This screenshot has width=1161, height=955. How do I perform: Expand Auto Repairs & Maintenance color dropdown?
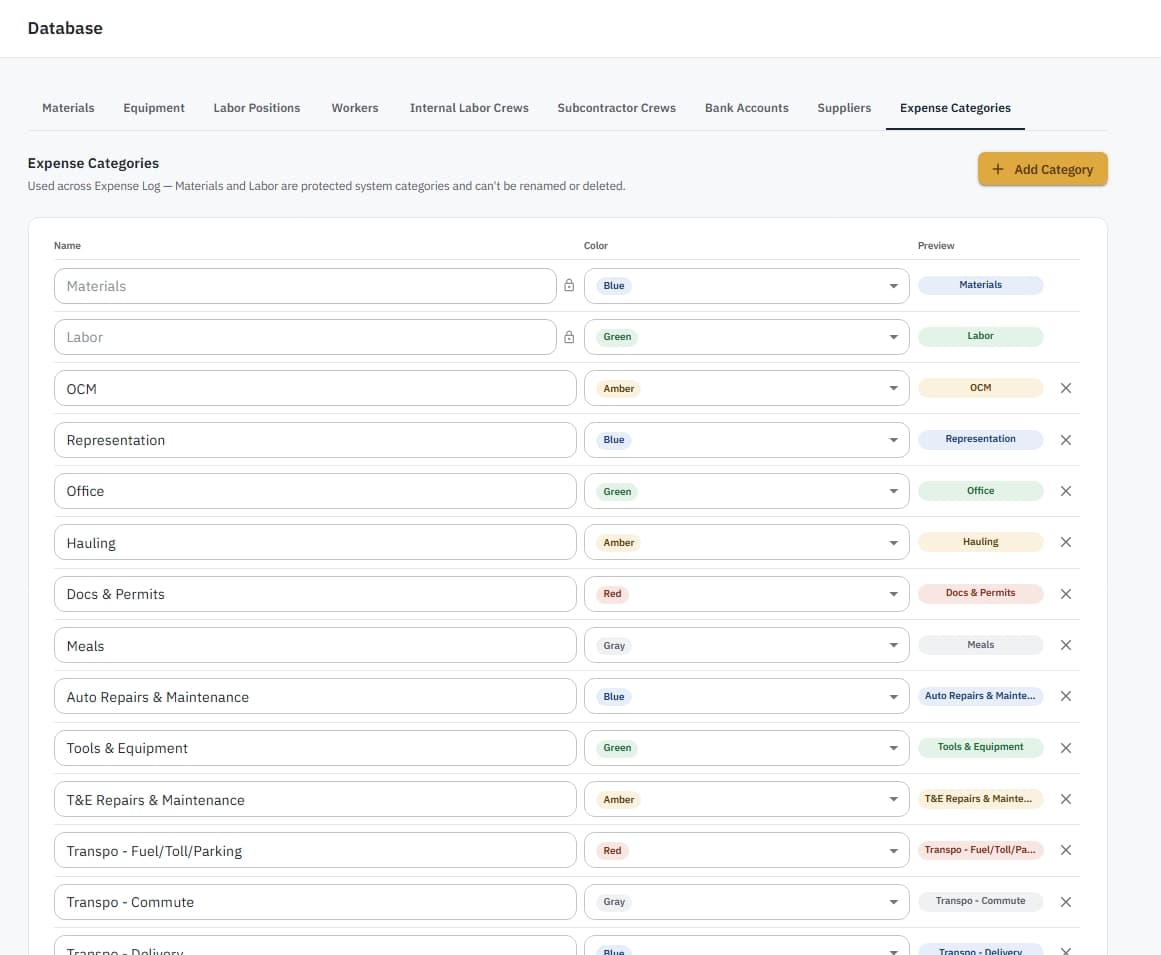(746, 696)
